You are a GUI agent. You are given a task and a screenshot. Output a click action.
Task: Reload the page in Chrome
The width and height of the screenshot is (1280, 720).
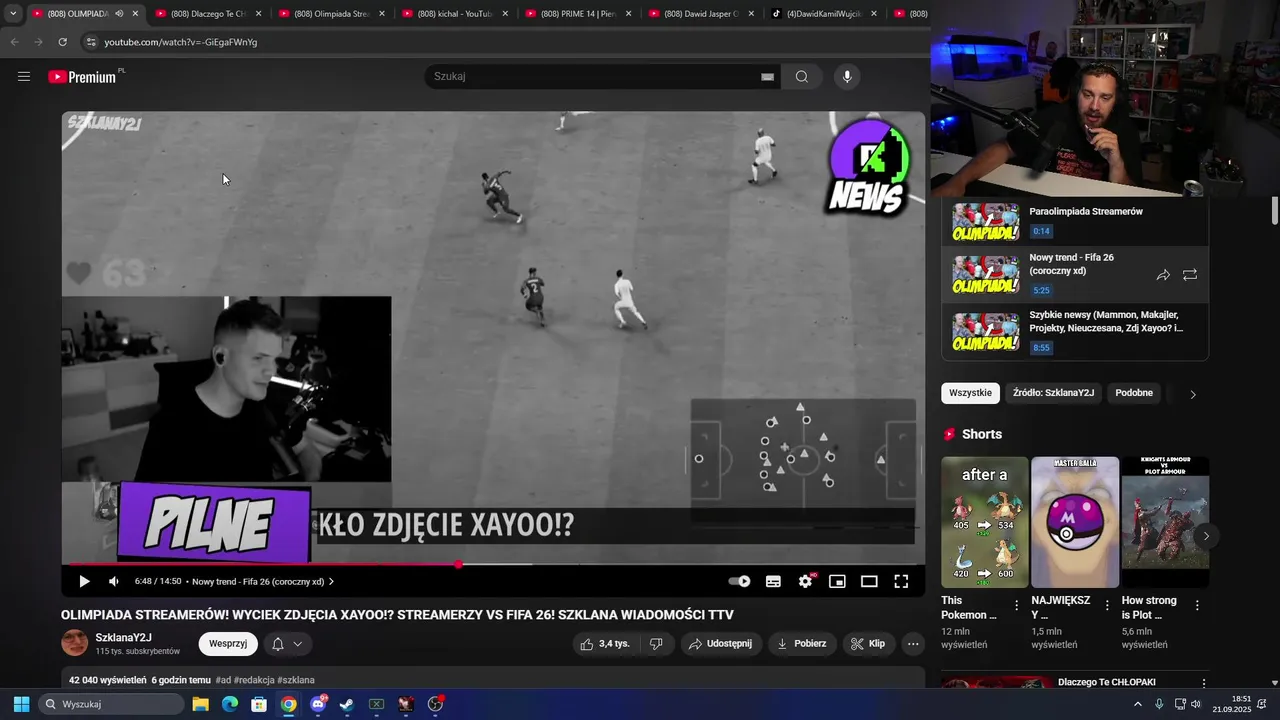[x=62, y=42]
